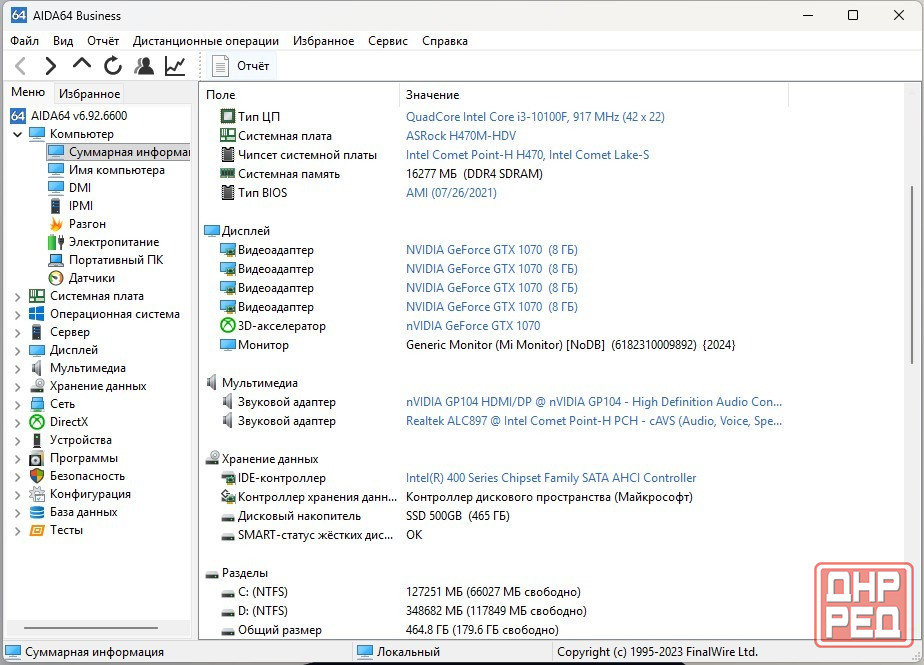Image resolution: width=924 pixels, height=665 pixels.
Task: Click the Электропитание battery plug icon
Action: point(56,242)
